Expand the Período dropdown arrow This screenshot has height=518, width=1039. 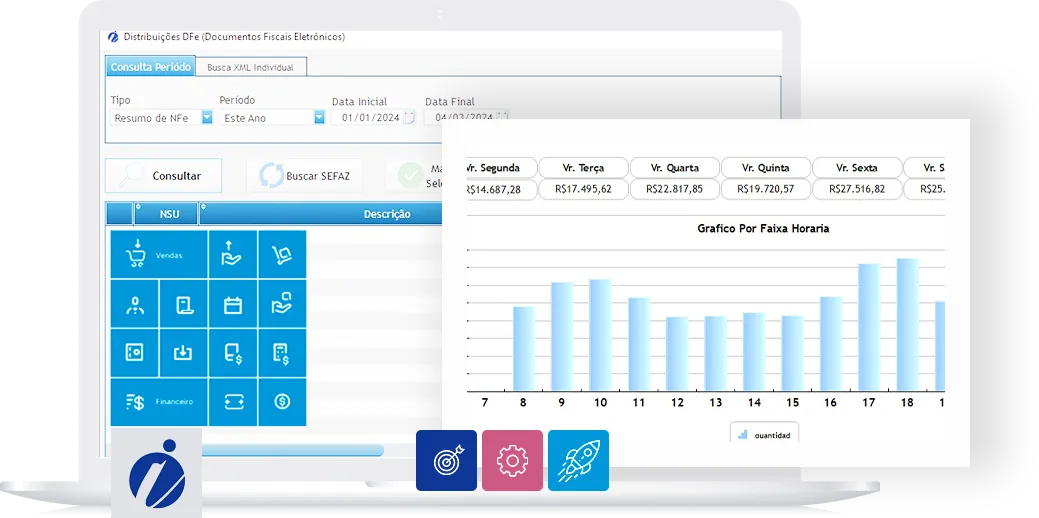pos(319,118)
